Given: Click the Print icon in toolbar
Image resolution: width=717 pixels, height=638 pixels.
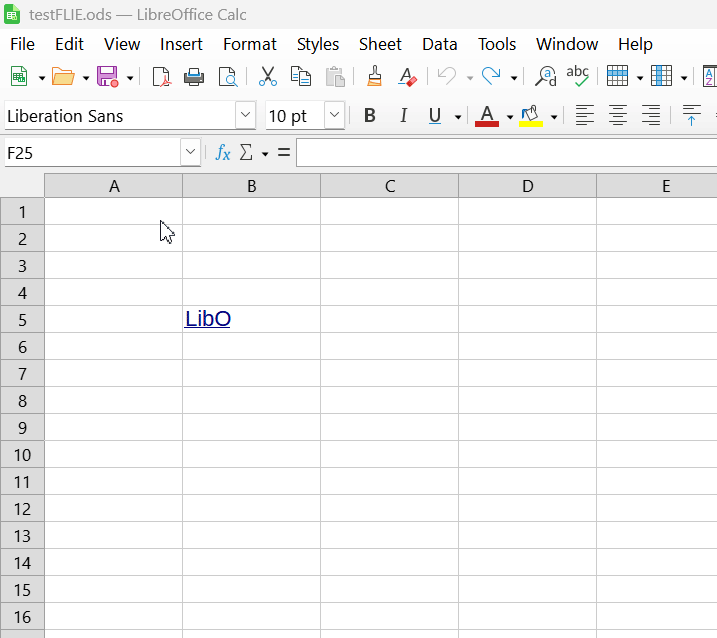Looking at the screenshot, I should (194, 77).
